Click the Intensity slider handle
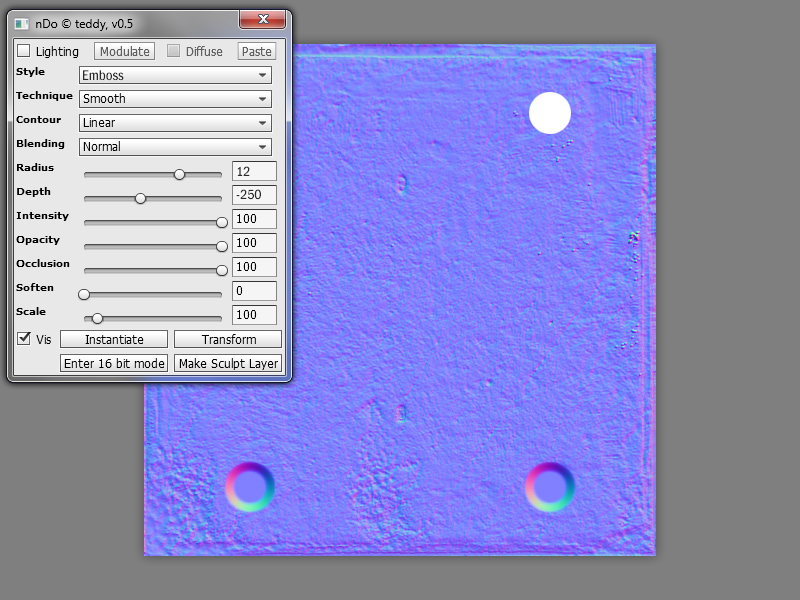This screenshot has height=600, width=800. pyautogui.click(x=221, y=222)
